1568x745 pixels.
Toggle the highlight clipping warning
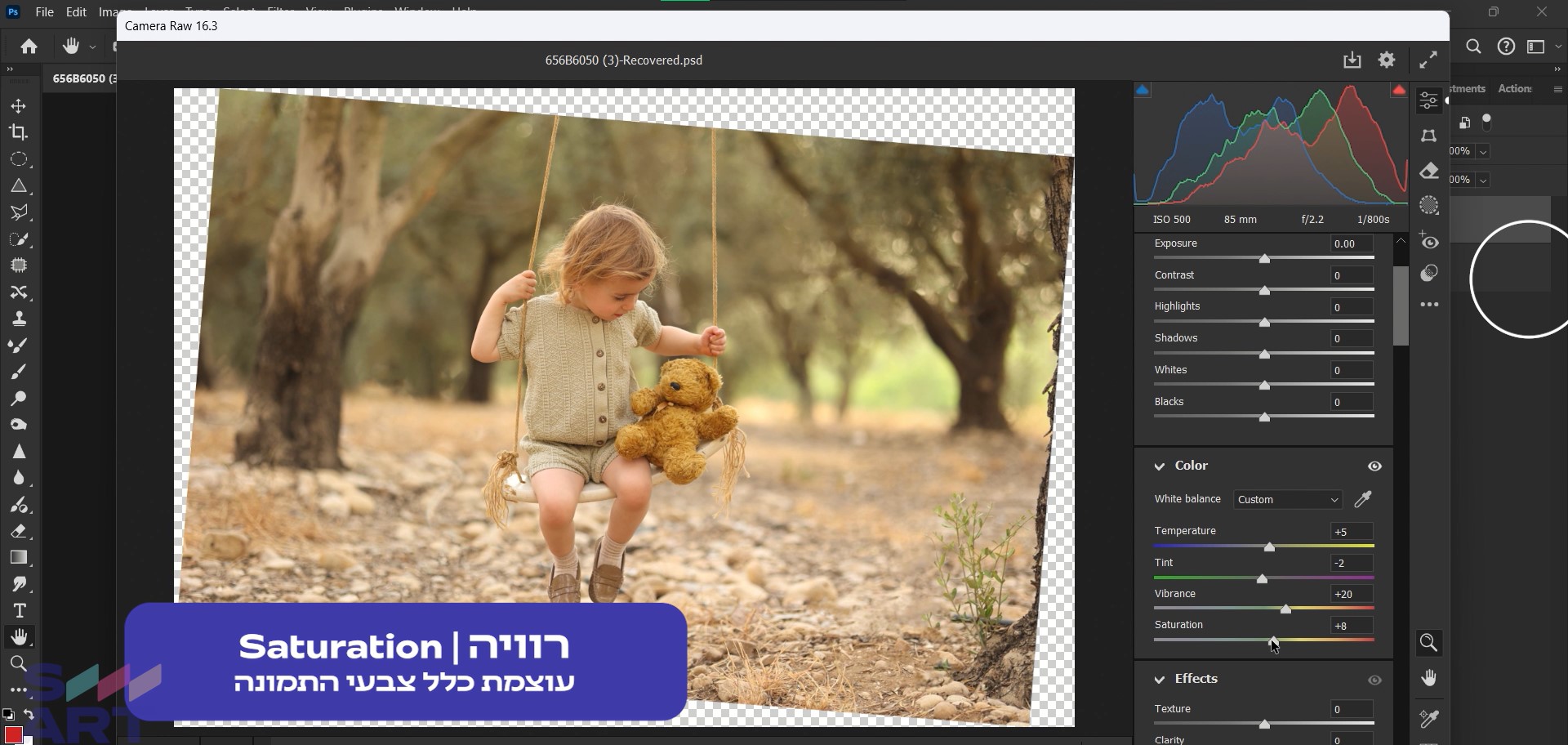tap(1399, 90)
